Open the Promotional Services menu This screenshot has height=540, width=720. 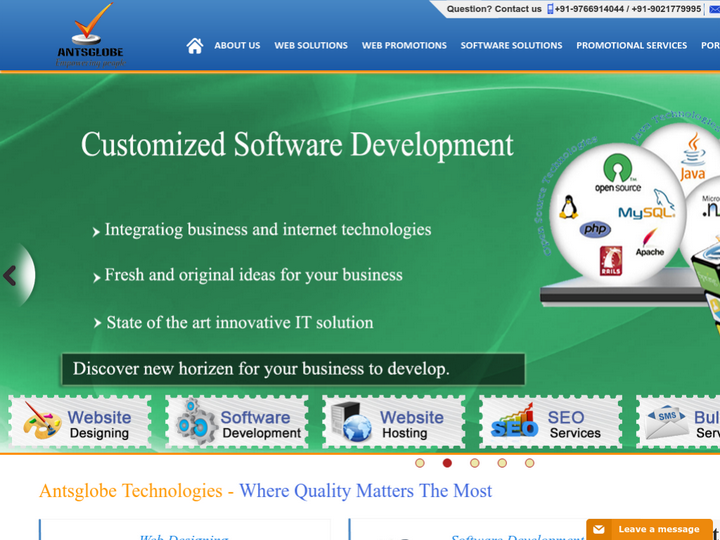[632, 45]
